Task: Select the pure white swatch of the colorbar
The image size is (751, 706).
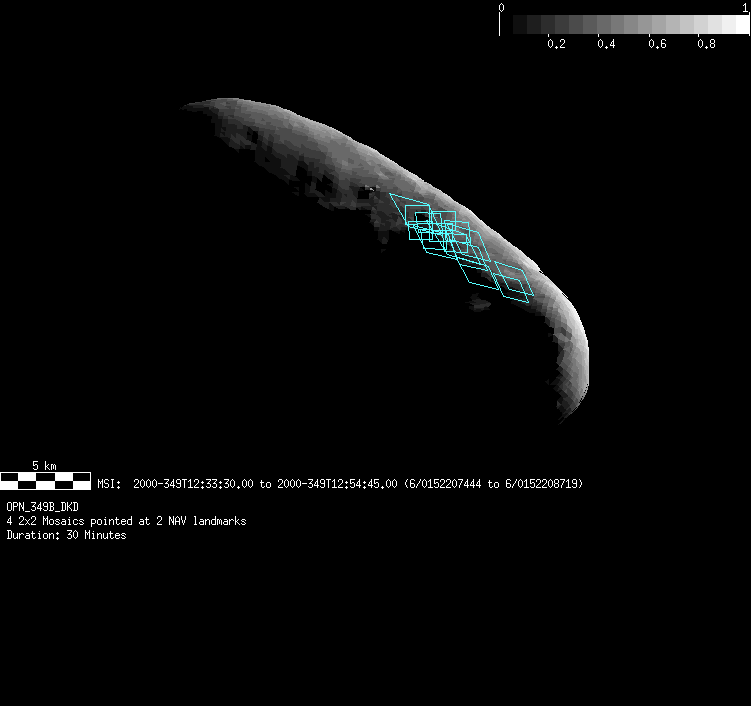Action: 736,25
